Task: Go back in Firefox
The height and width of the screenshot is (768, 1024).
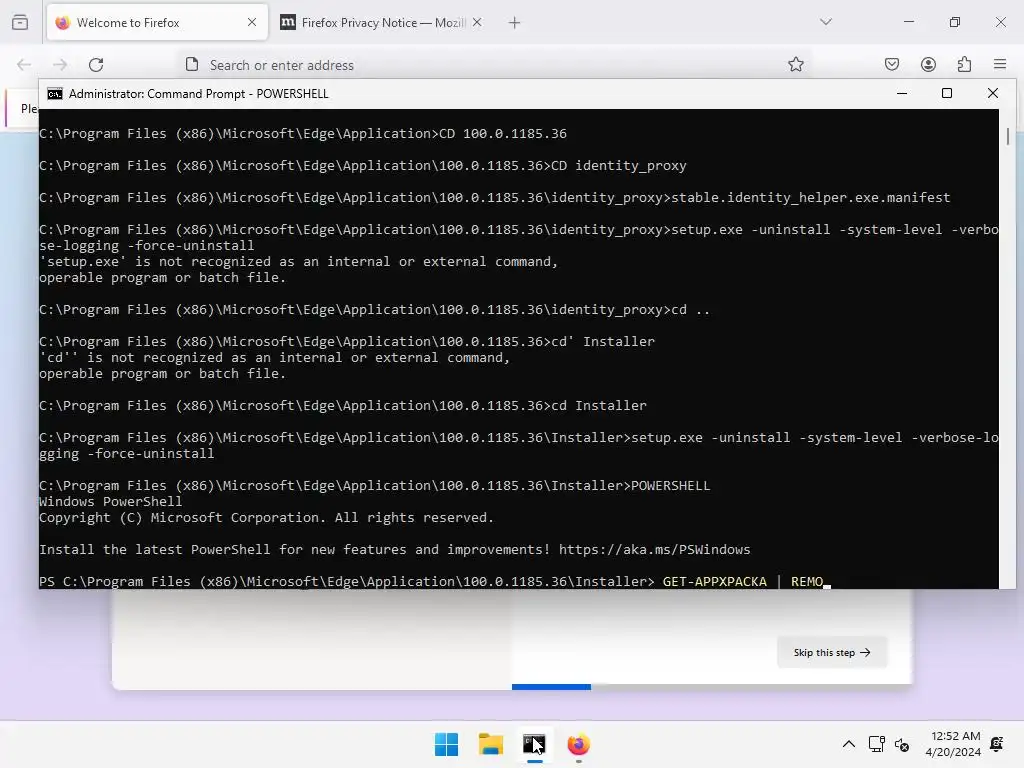Action: tap(24, 65)
